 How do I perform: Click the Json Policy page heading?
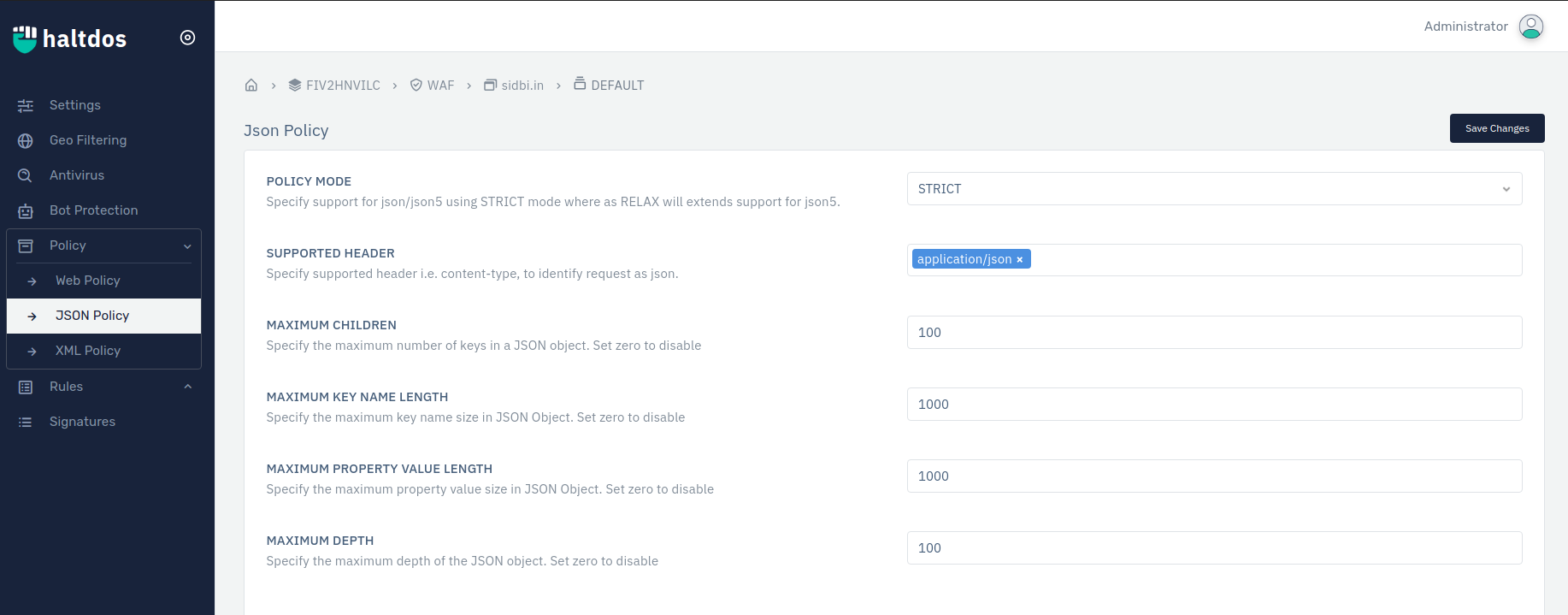click(286, 131)
